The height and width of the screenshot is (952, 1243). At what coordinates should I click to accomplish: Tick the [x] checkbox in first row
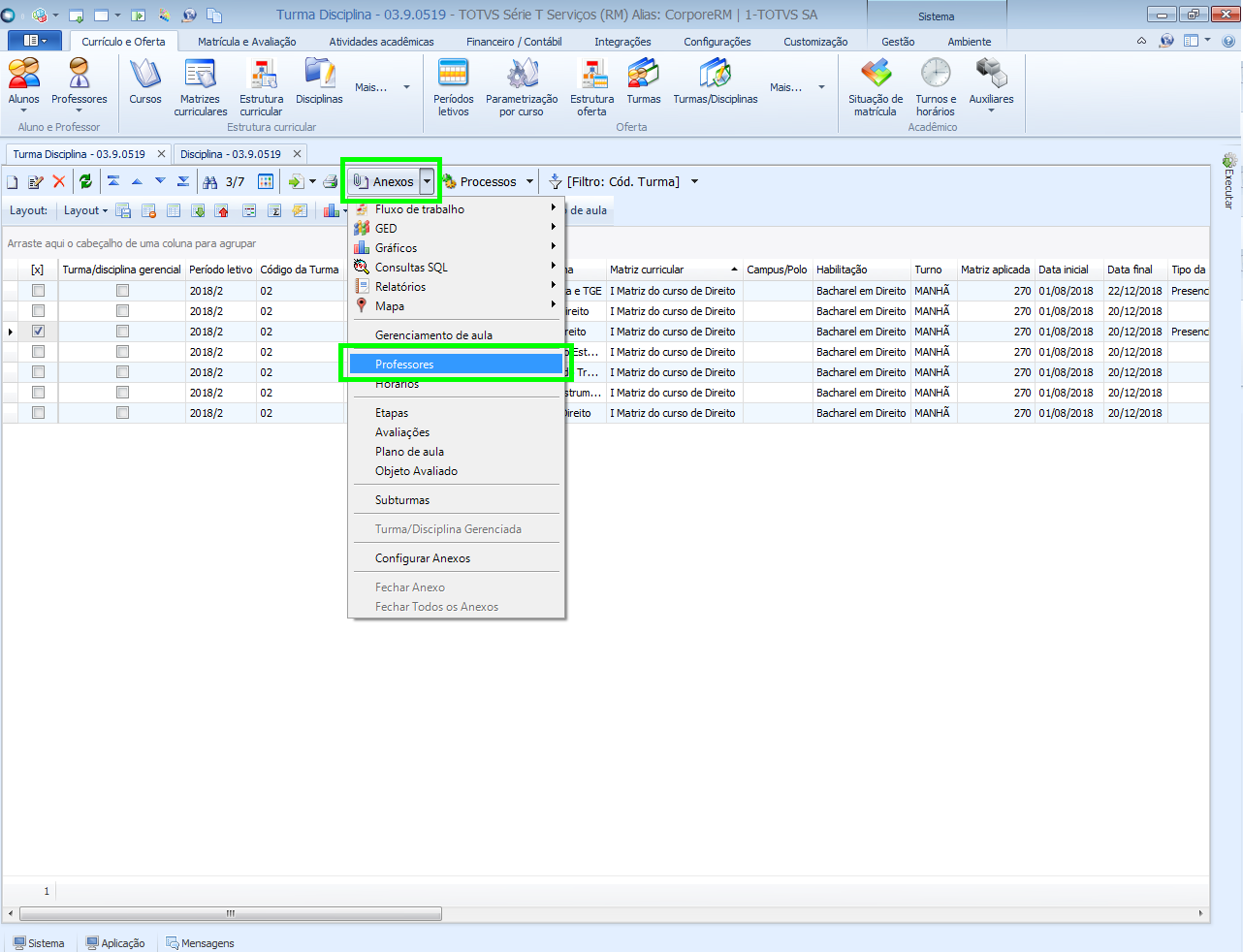[x=38, y=291]
